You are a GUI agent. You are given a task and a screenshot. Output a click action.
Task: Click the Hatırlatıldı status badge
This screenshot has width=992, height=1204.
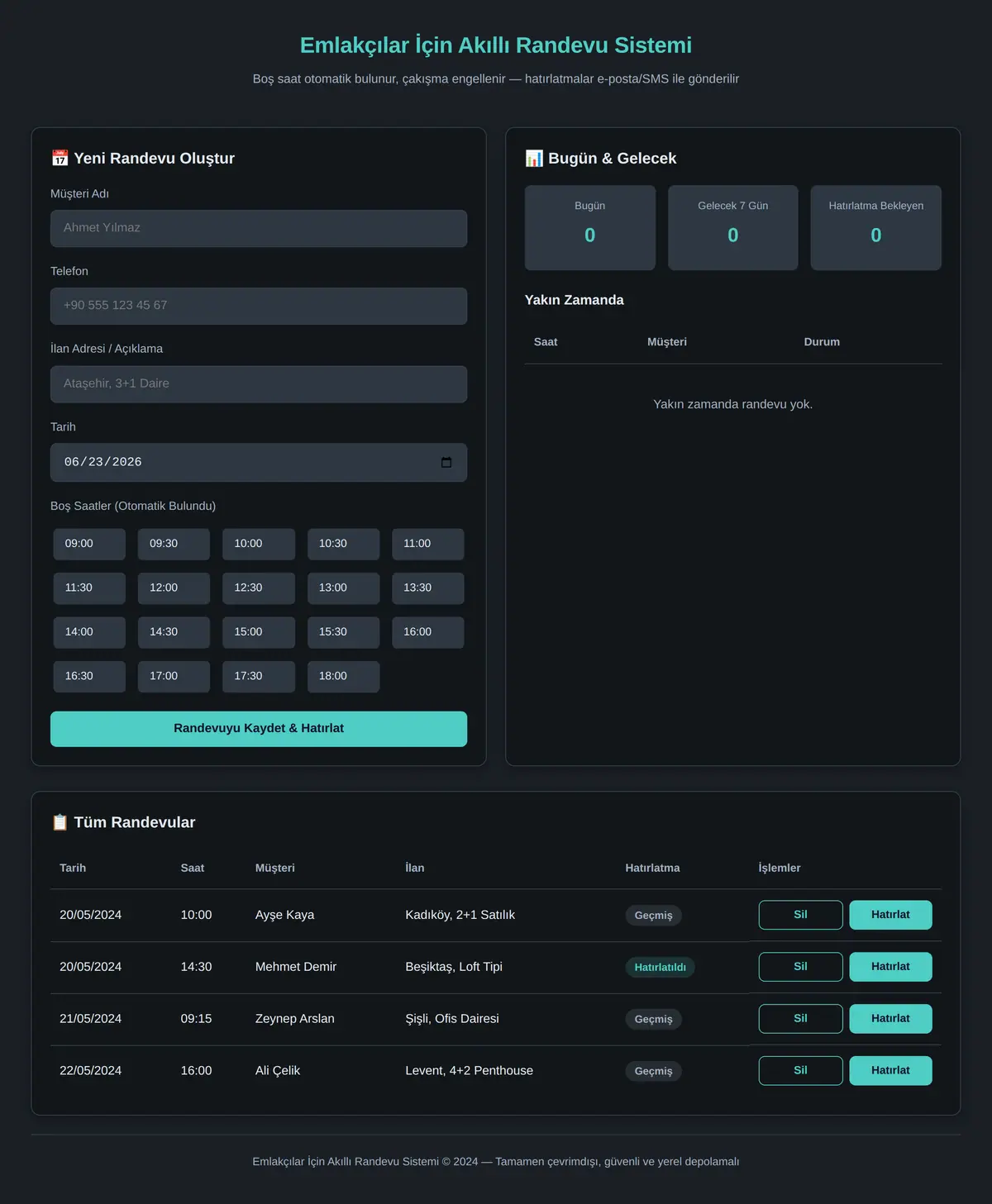[661, 968]
